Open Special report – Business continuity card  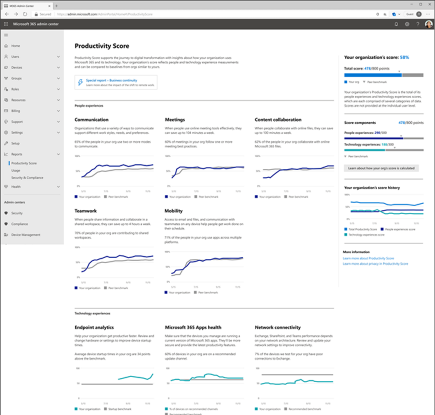[116, 82]
